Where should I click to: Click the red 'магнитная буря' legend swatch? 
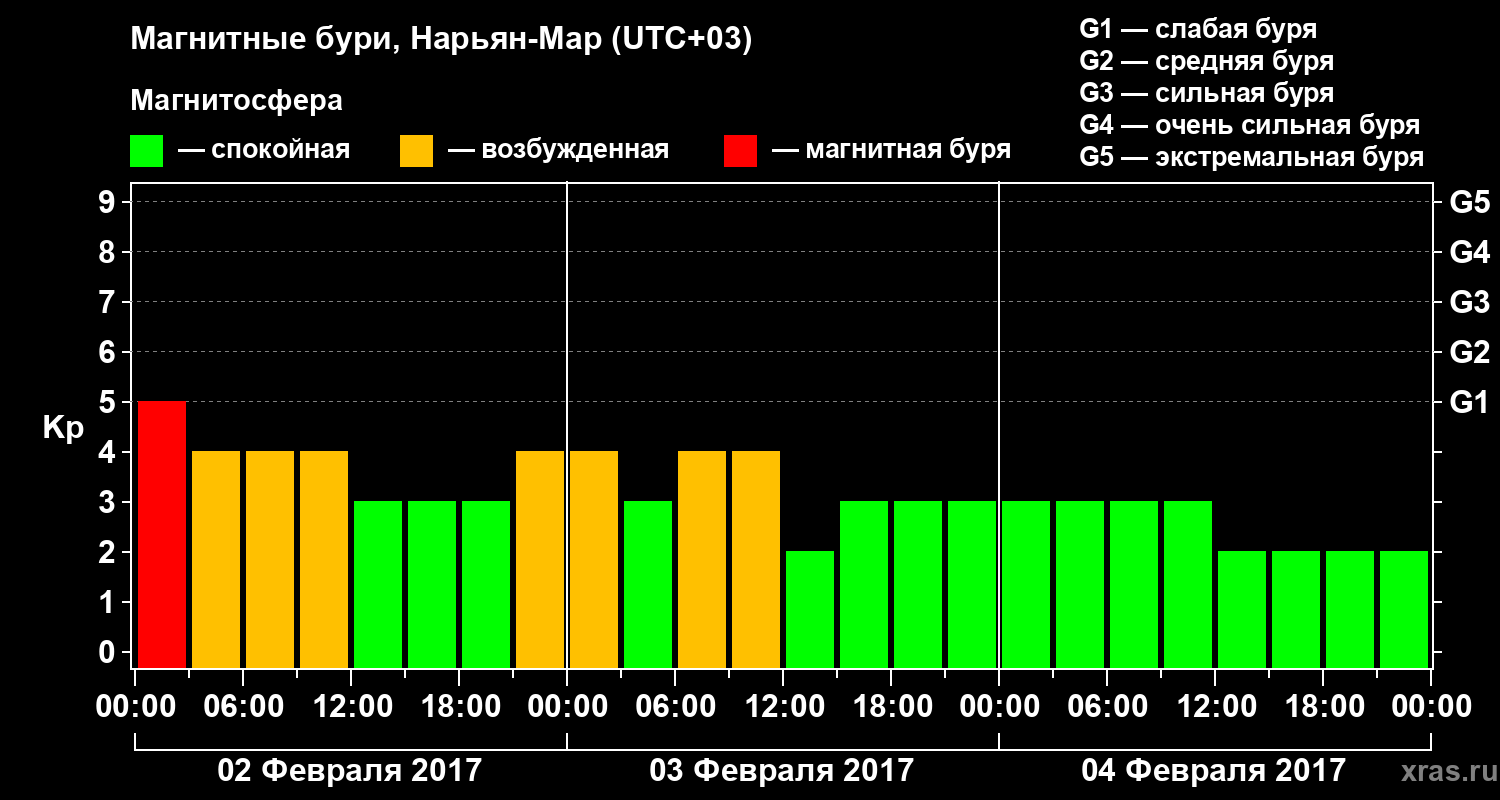pos(740,151)
